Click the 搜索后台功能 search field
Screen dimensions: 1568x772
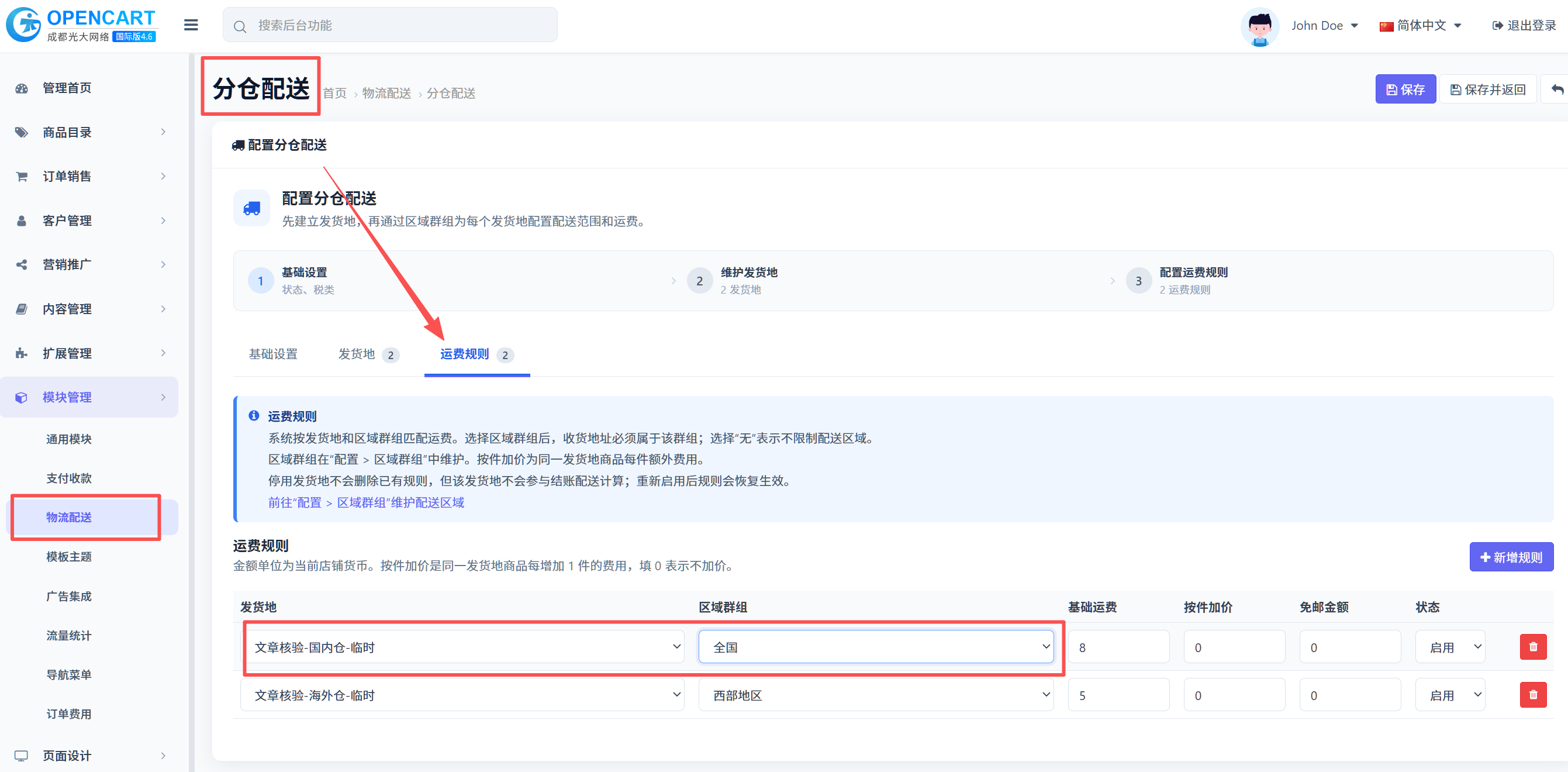(389, 25)
